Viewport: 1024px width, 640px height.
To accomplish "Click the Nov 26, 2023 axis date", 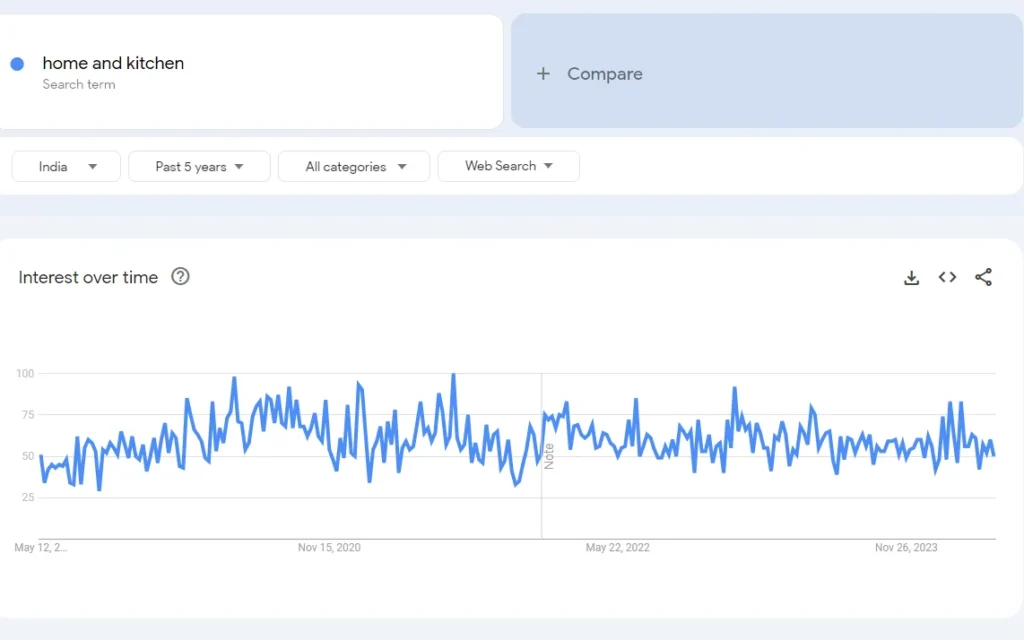I will pos(906,548).
